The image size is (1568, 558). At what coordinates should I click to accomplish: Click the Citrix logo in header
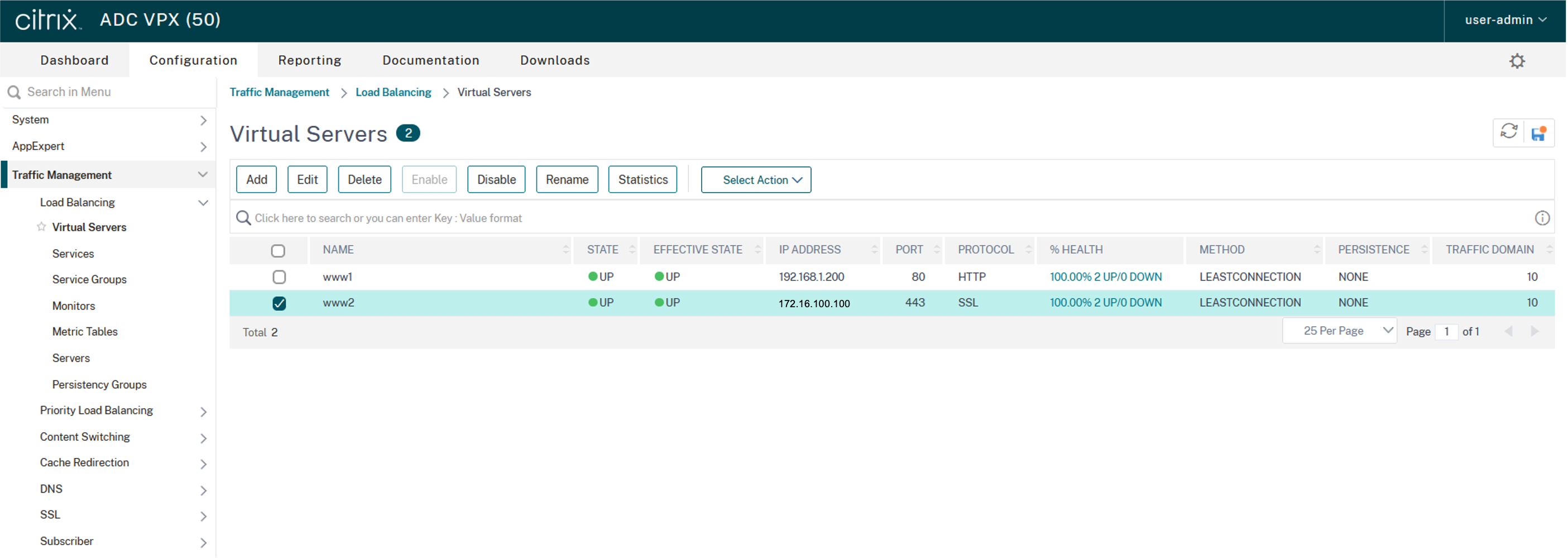pos(47,20)
